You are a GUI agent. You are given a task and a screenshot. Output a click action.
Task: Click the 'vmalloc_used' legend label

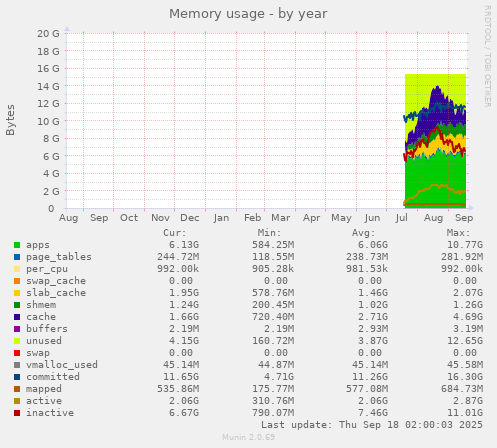[62, 365]
